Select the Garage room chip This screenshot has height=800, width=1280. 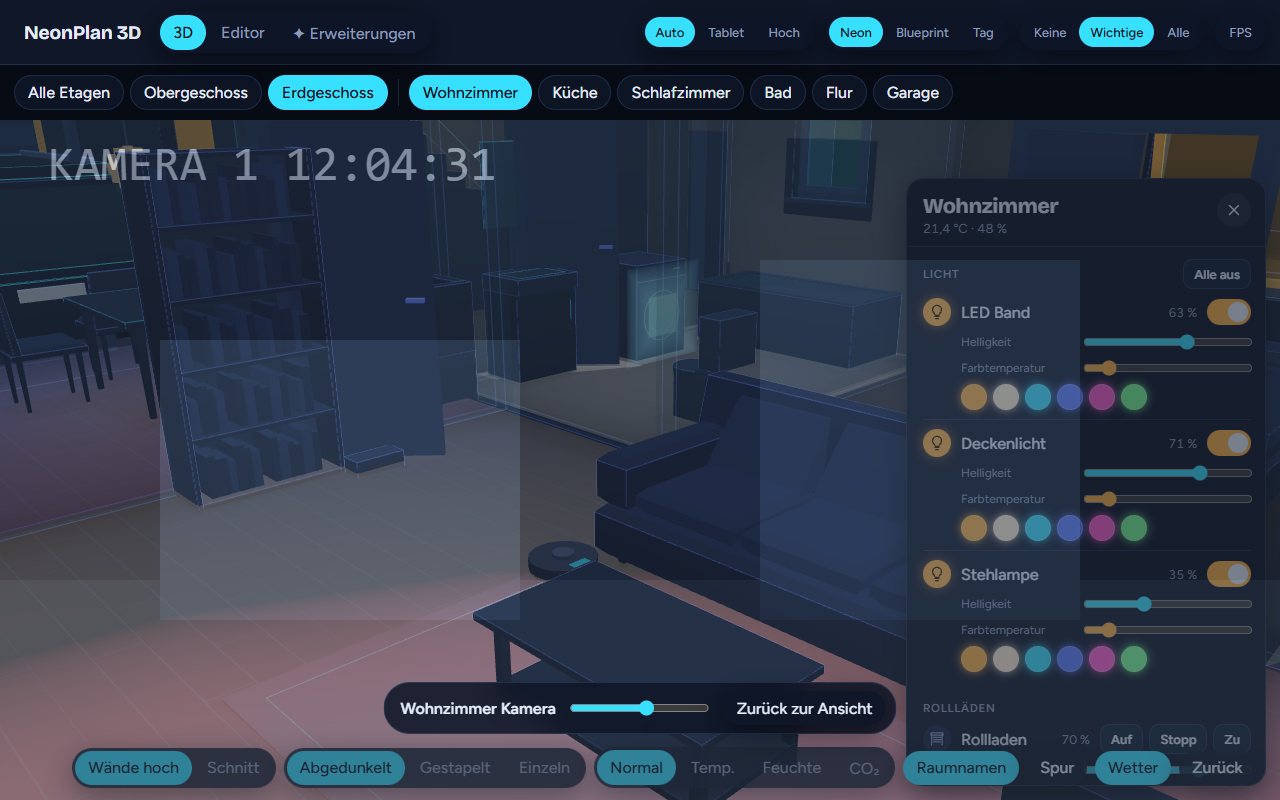click(913, 93)
